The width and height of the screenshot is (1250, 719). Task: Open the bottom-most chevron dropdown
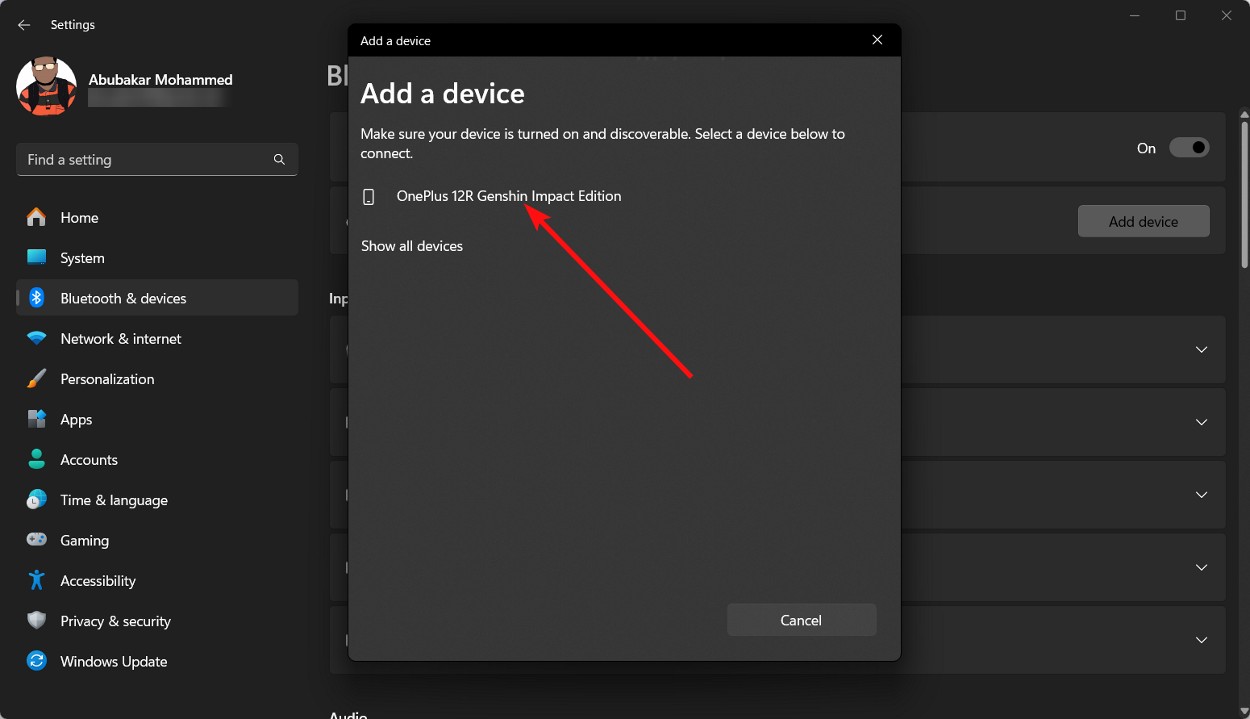tap(1201, 639)
